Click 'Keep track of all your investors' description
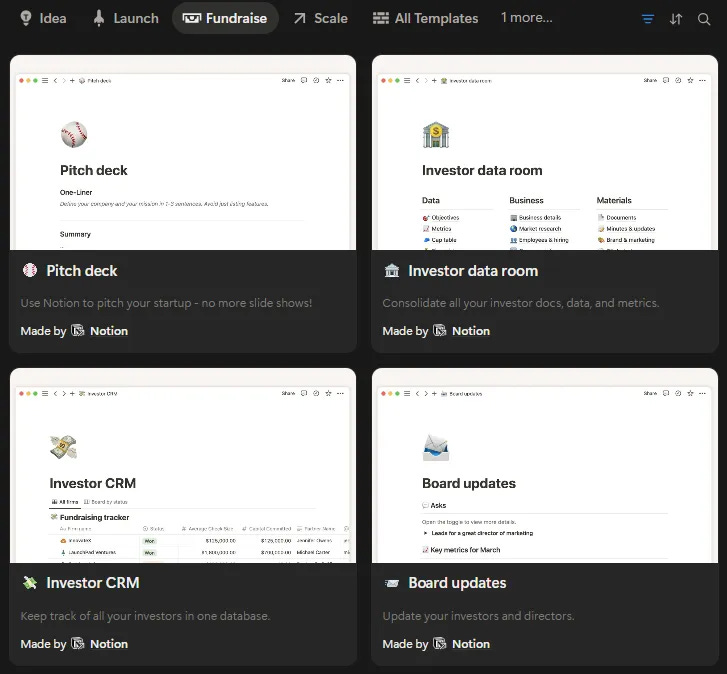Screen dimensions: 727x674 coord(145,616)
